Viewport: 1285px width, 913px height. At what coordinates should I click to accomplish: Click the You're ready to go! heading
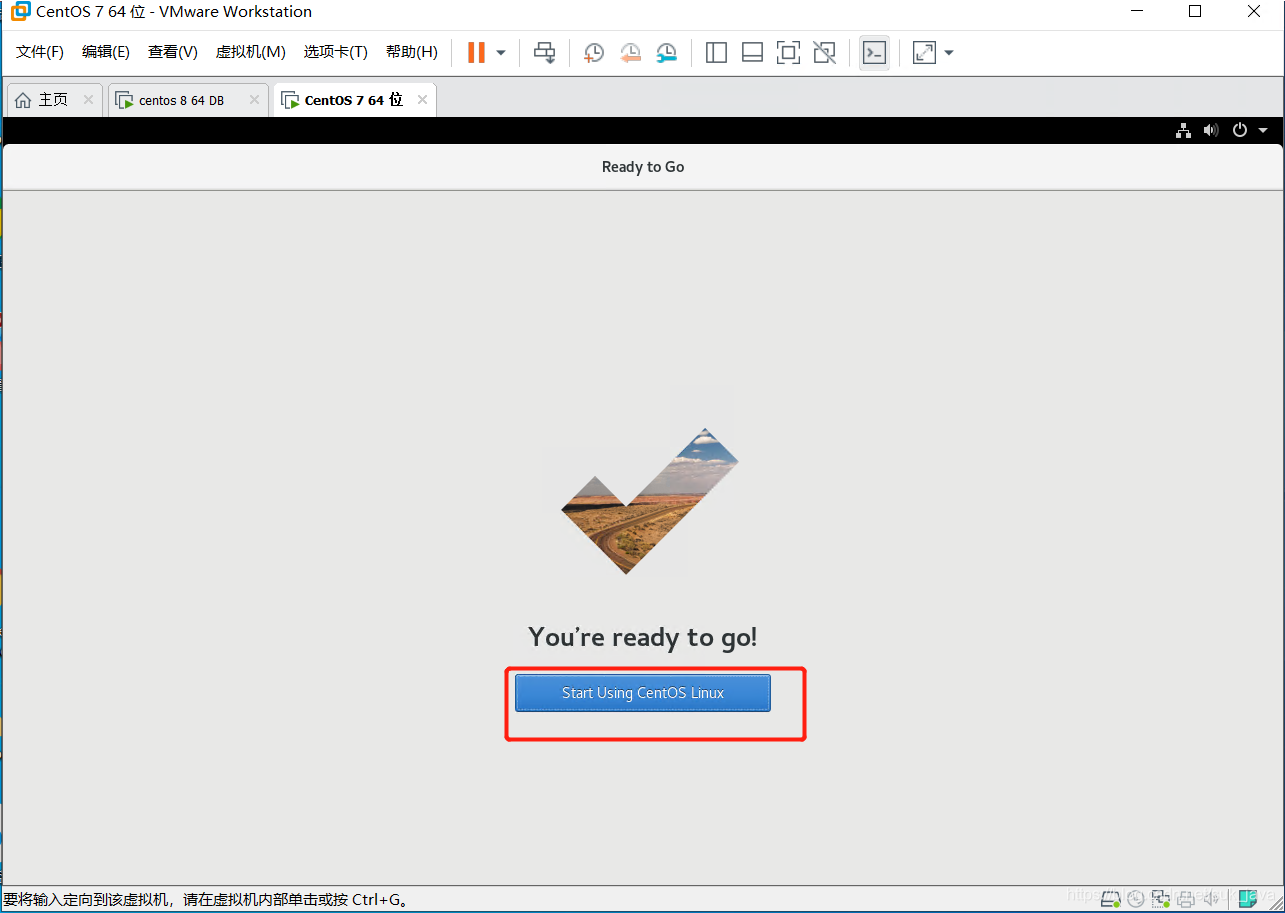[x=643, y=637]
